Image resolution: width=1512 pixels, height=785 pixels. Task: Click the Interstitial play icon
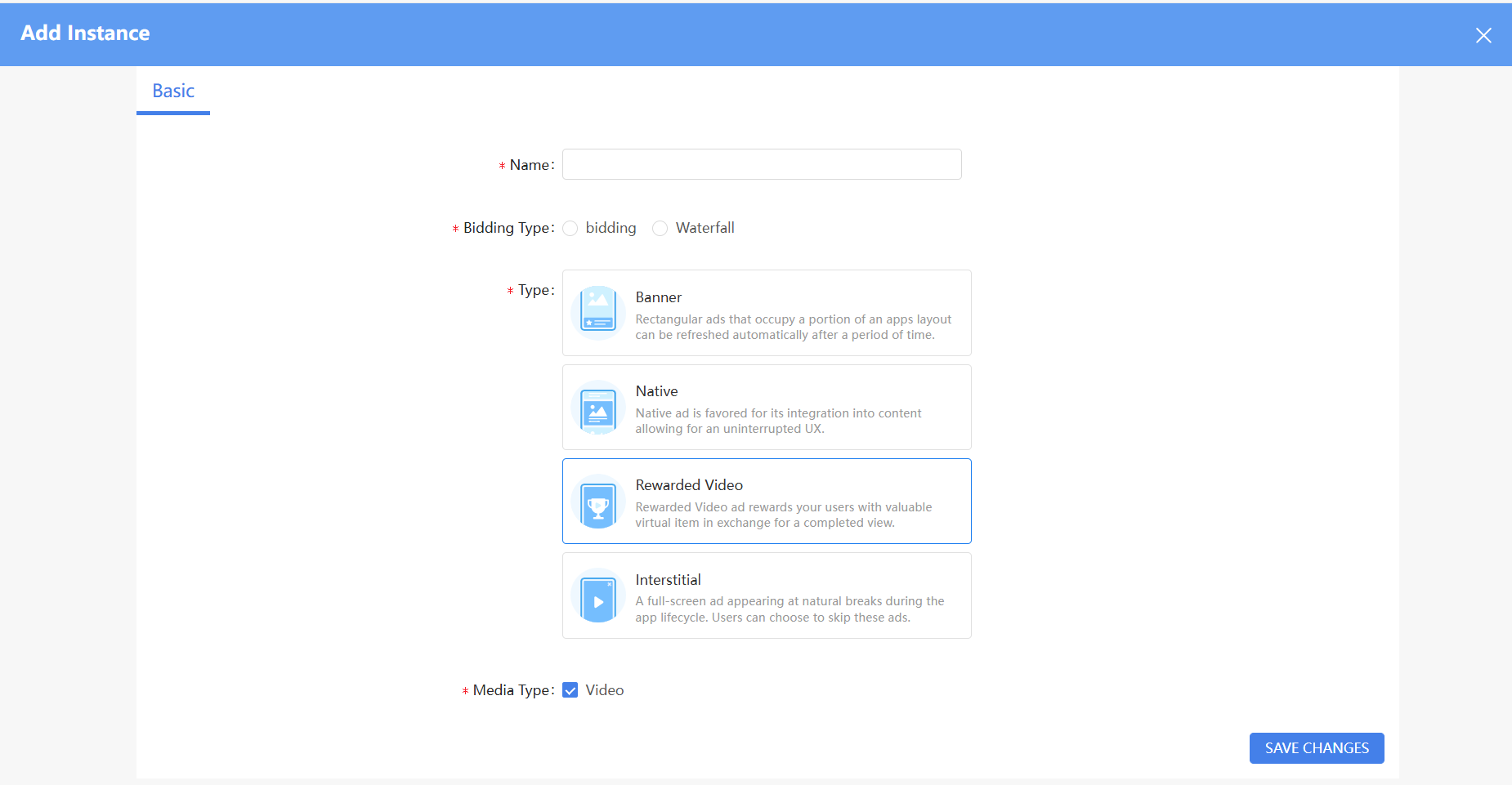[597, 595]
